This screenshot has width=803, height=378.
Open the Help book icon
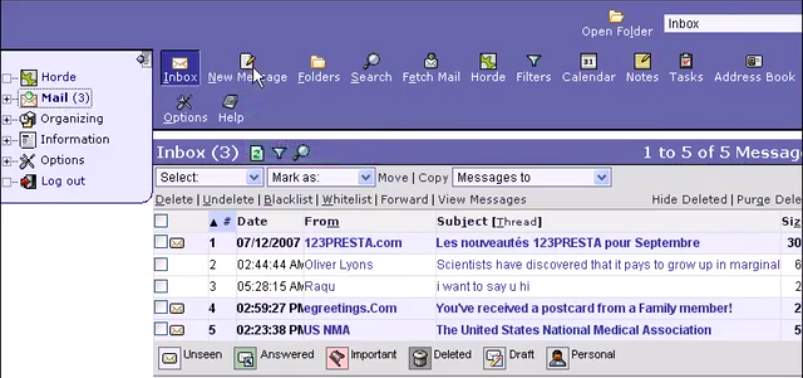pos(230,102)
